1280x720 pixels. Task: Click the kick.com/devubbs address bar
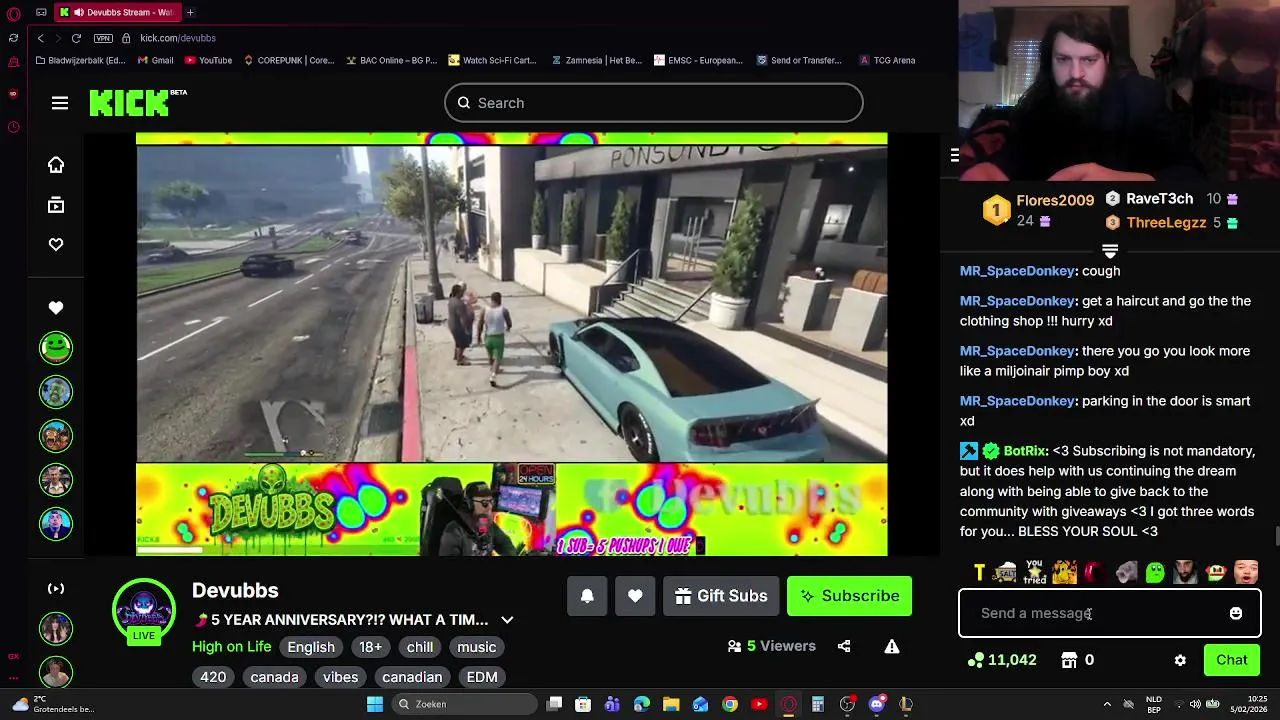click(x=178, y=38)
